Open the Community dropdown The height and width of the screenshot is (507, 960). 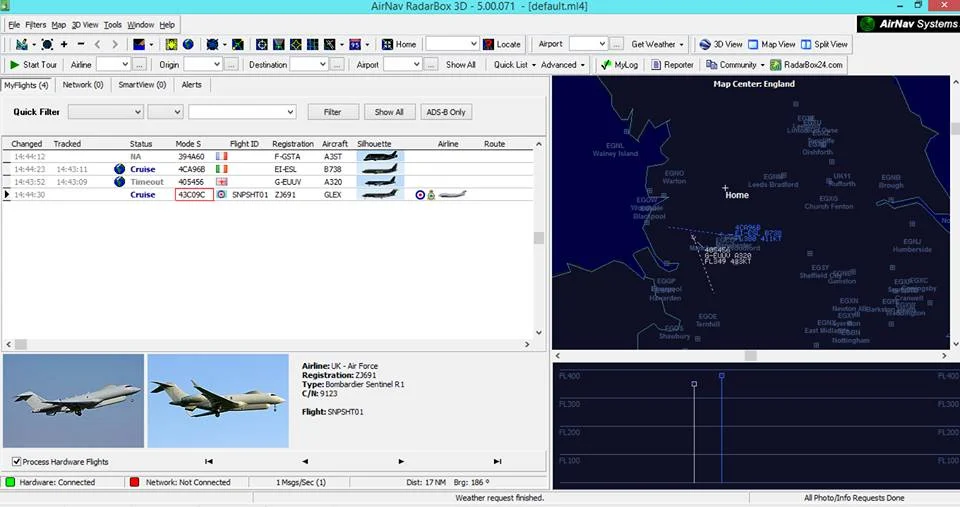tap(762, 65)
